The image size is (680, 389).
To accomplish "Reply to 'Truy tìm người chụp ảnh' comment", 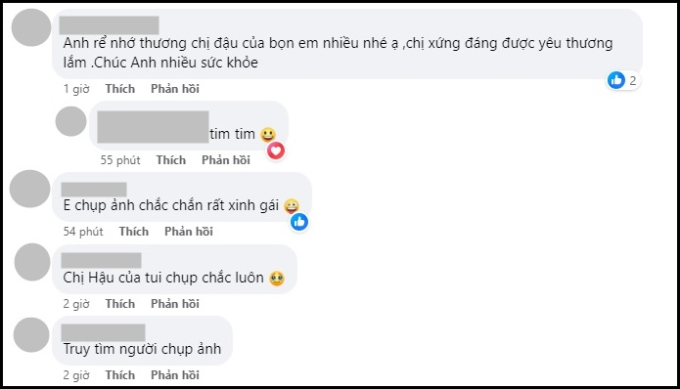I will [175, 375].
